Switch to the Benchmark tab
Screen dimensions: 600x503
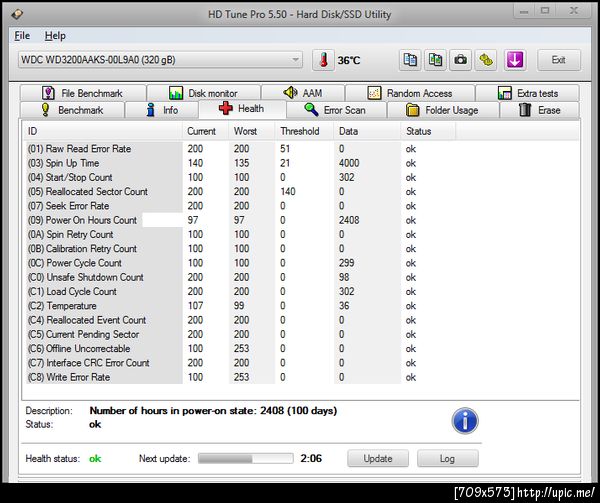pos(72,110)
